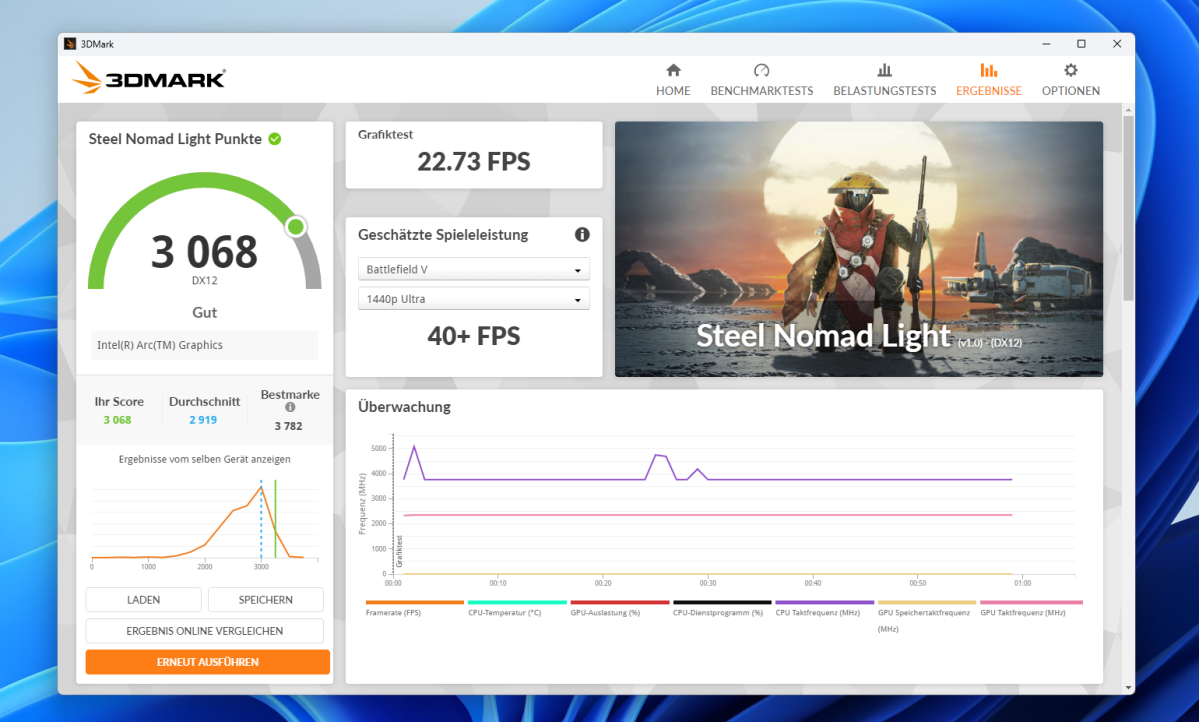Open the Optionen gear icon
This screenshot has height=722, width=1199.
(1071, 70)
